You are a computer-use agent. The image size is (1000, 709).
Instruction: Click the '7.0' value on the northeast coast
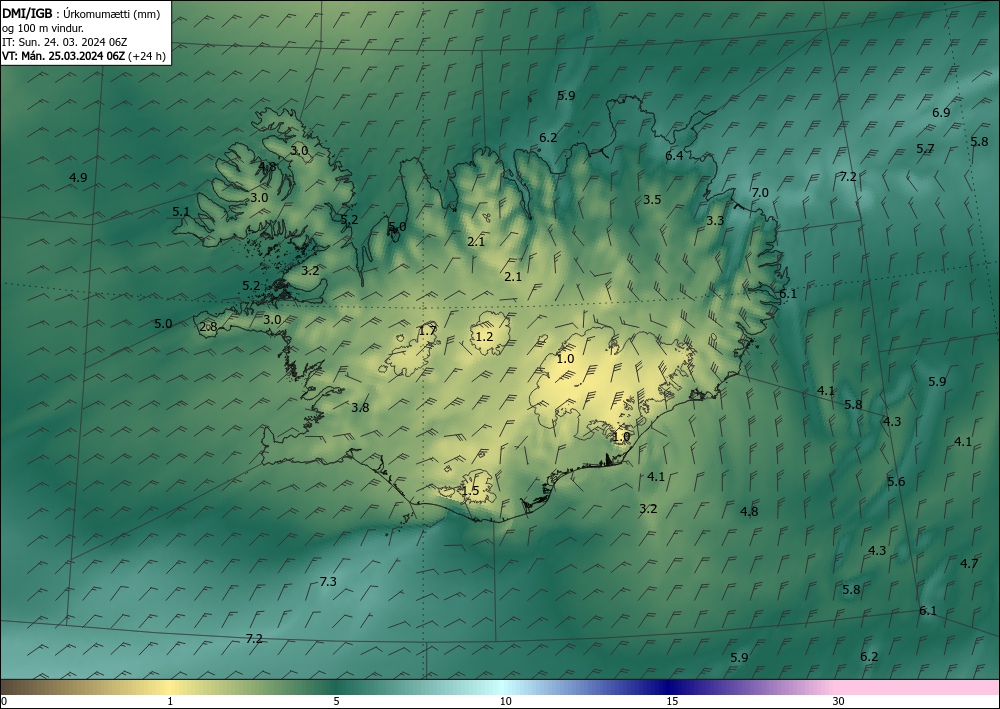click(x=760, y=193)
